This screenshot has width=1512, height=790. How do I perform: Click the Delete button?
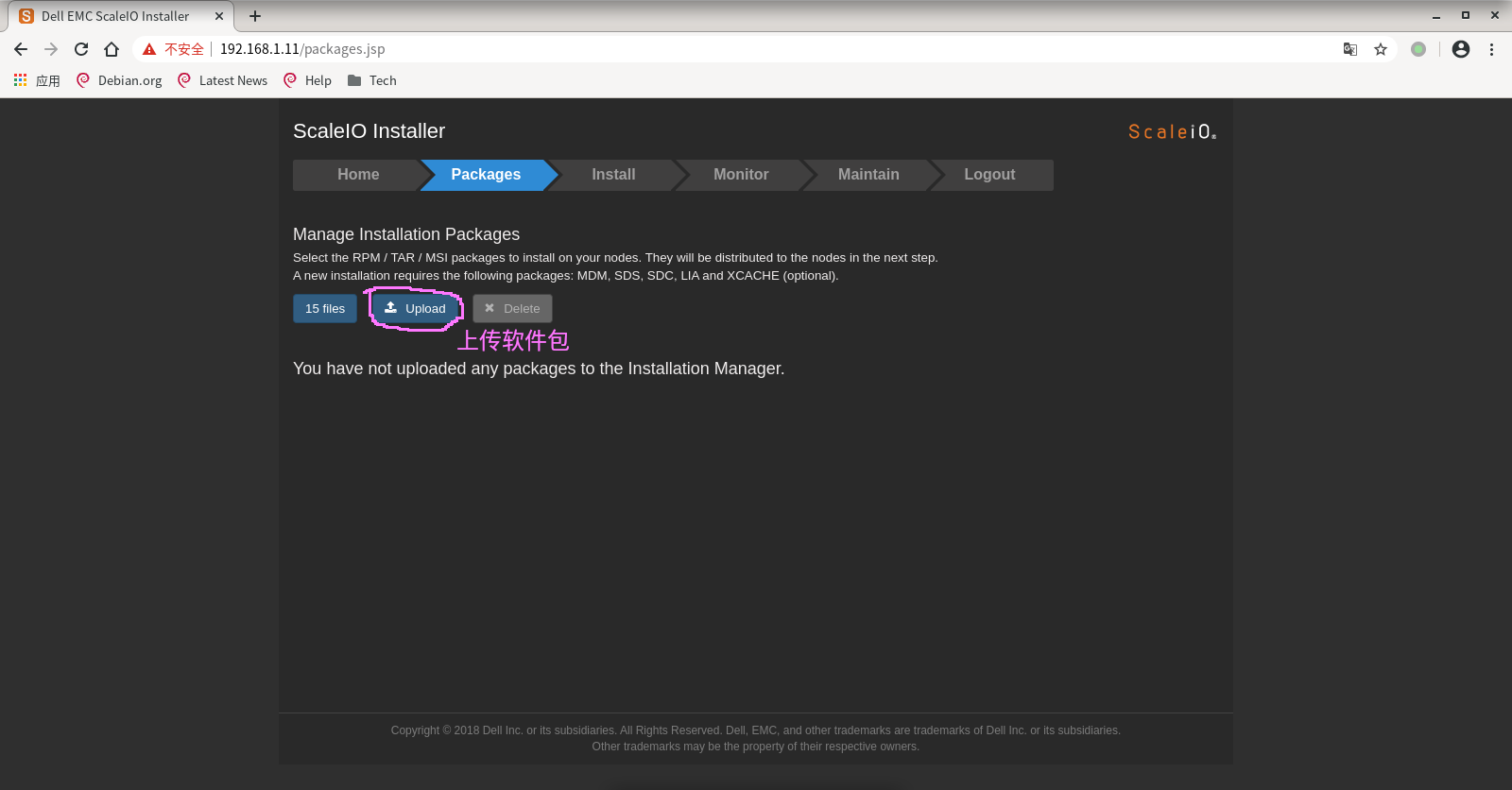512,309
